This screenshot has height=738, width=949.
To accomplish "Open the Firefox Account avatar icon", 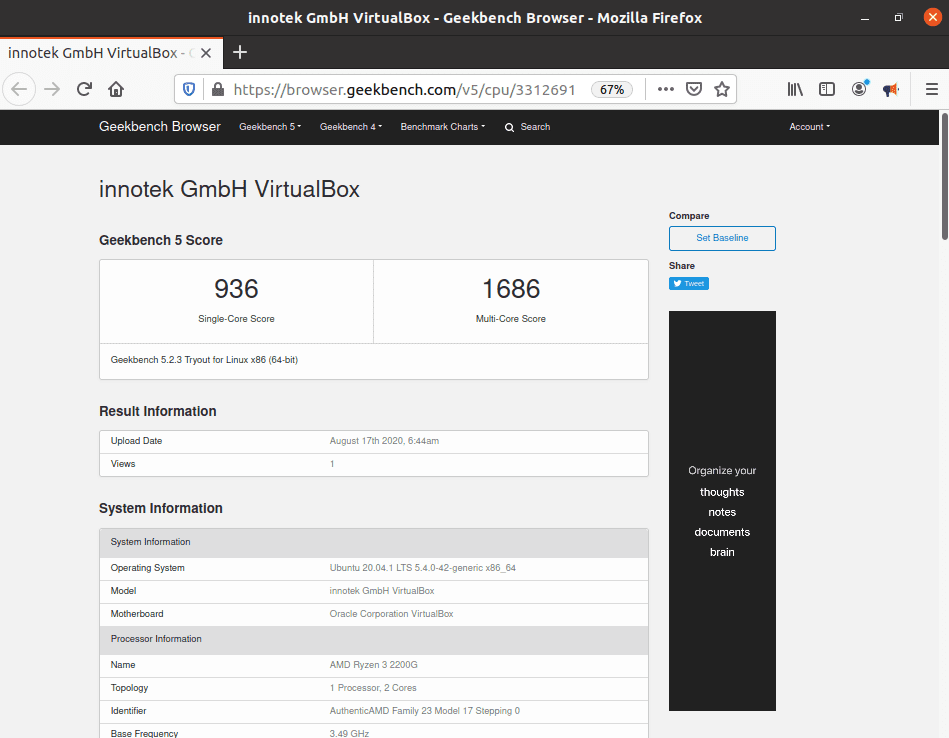I will tap(859, 89).
